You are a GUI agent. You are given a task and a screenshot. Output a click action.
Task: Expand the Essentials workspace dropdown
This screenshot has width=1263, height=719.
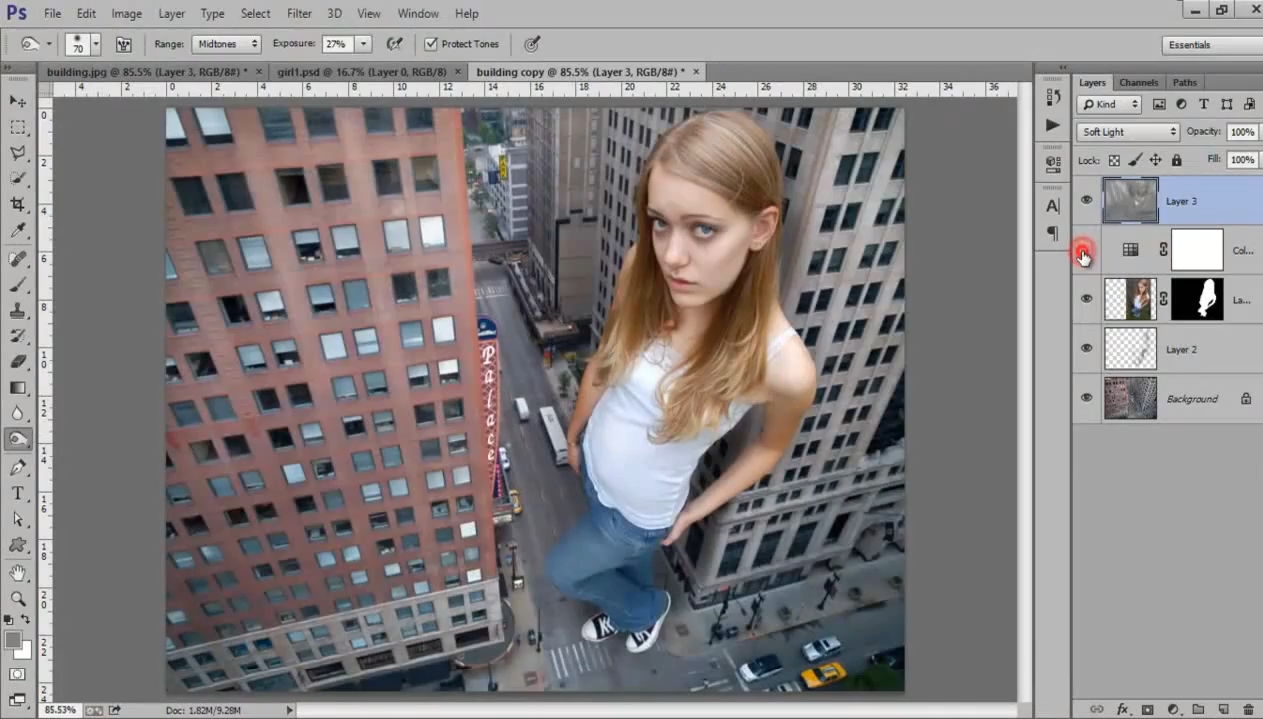tap(1212, 45)
